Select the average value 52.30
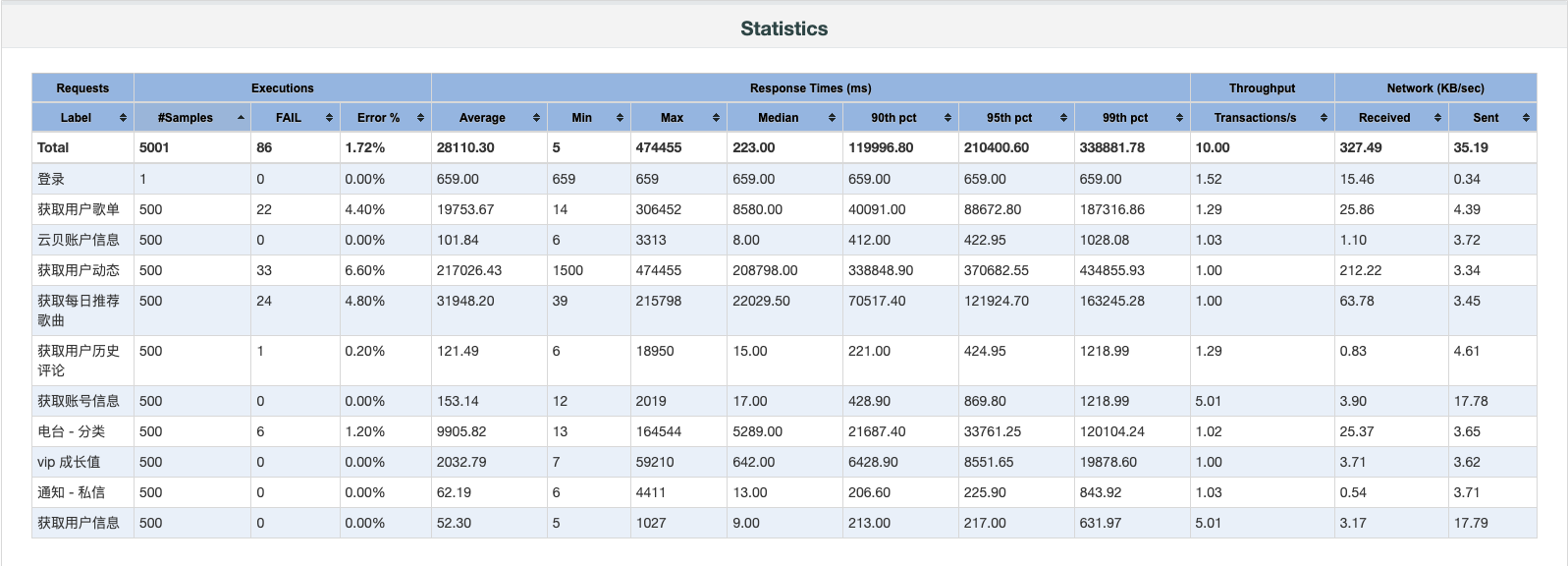1568x566 pixels. 454,523
